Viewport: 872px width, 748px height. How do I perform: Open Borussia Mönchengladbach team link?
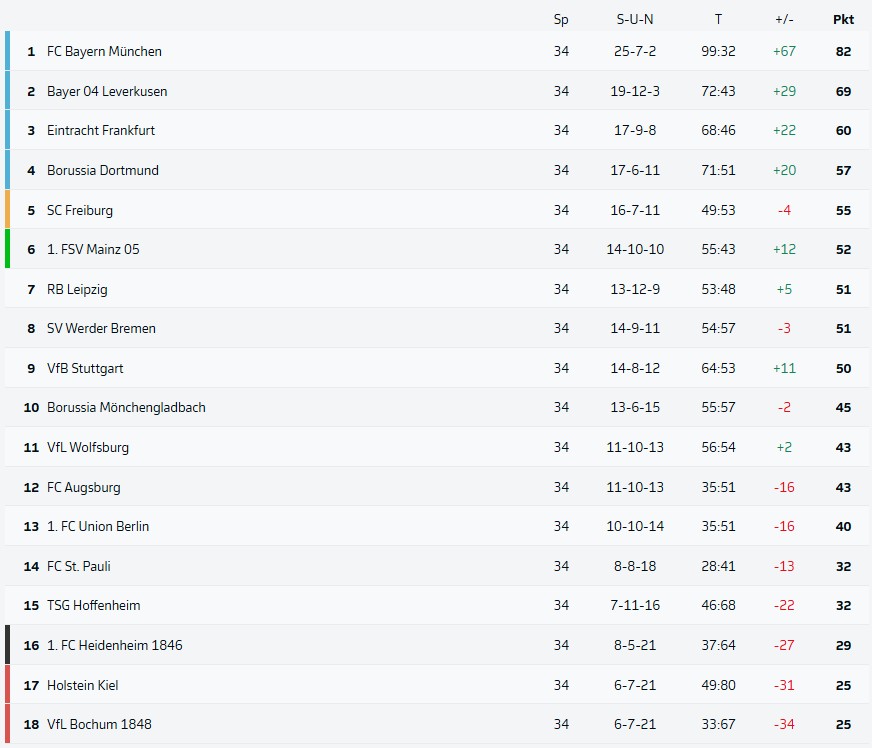coord(126,407)
